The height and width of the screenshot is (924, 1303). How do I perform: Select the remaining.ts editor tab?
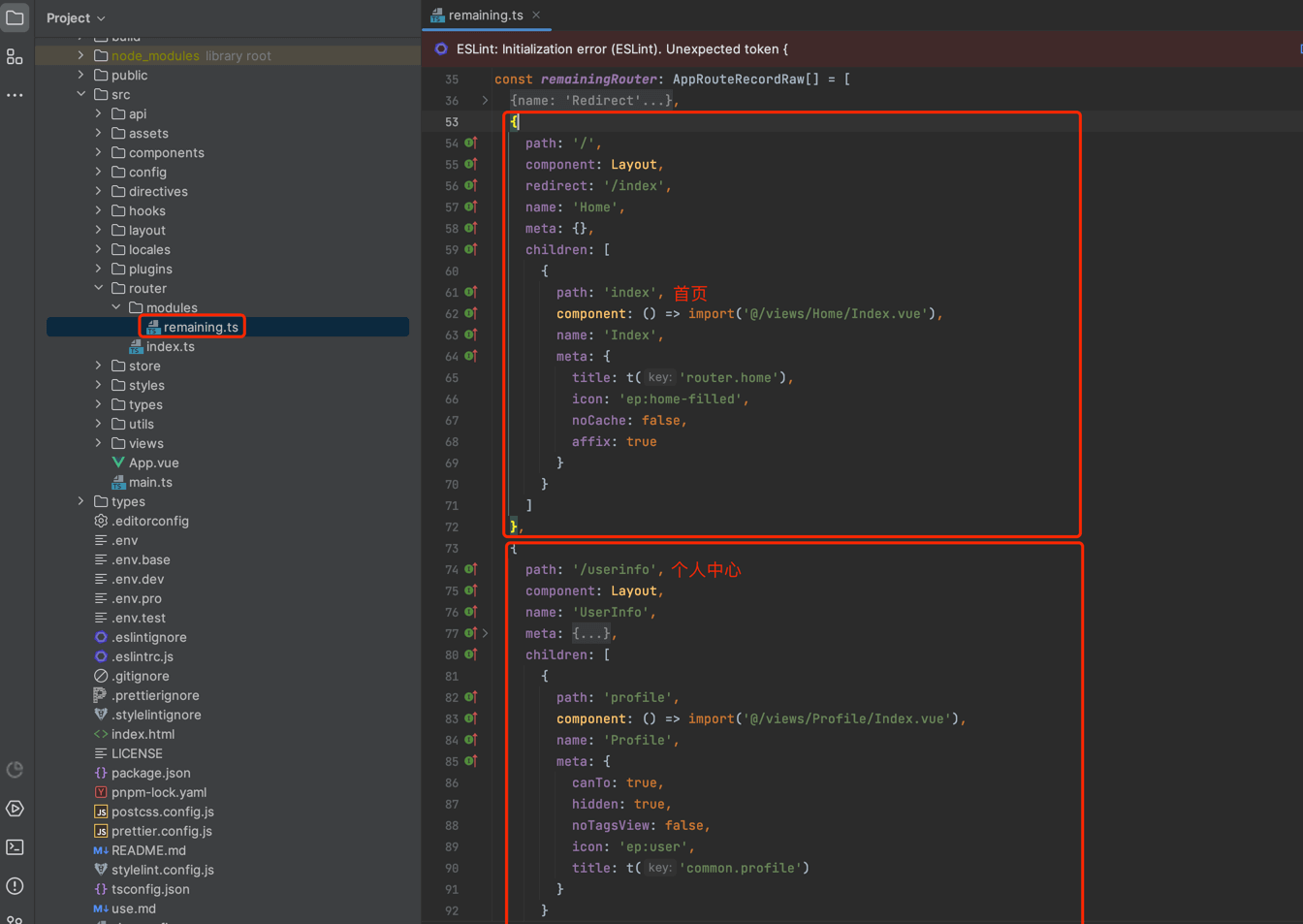485,15
